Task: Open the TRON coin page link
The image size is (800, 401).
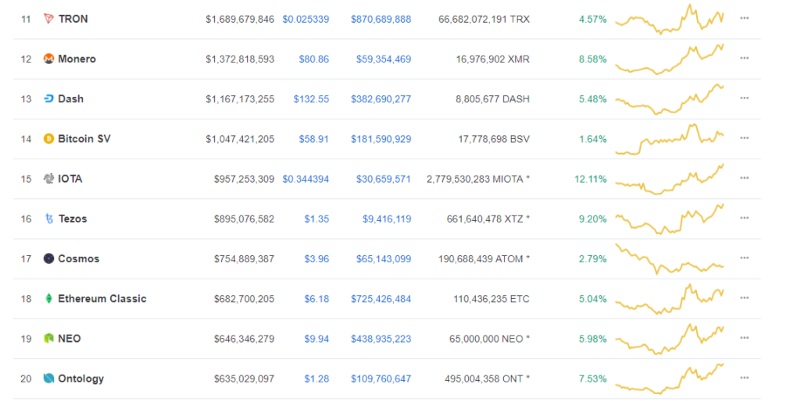Action: tap(73, 19)
